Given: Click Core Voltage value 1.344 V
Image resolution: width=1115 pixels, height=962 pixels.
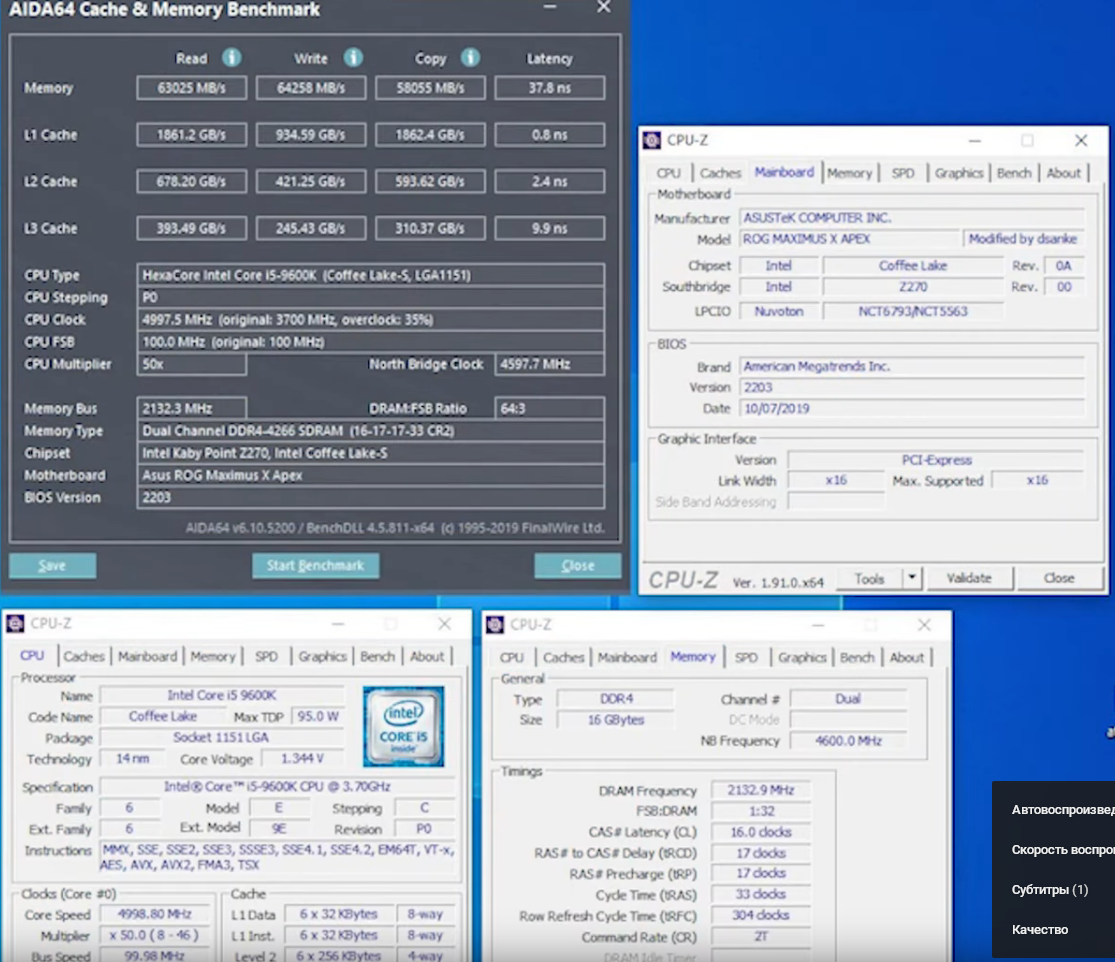Looking at the screenshot, I should click(302, 759).
